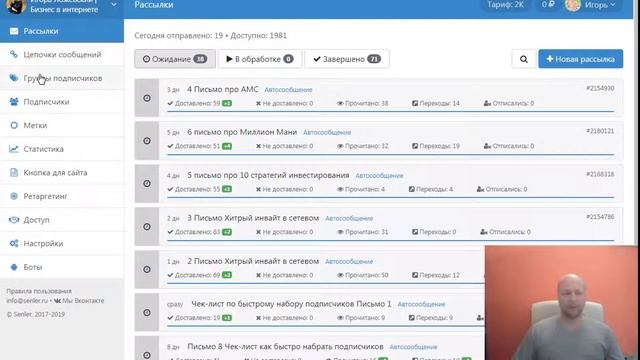Viewport: 640px width, 360px height.
Task: Click the community avatar at top left
Action: (16, 6)
